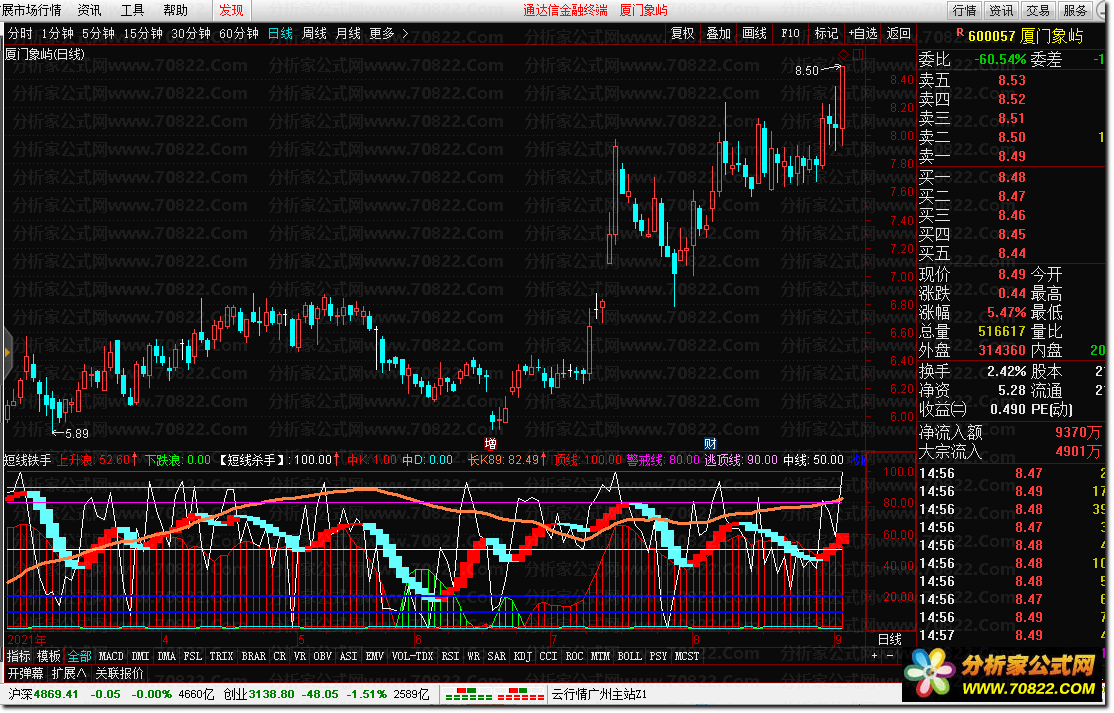The image size is (1114, 713).
Task: Add stock via +自选
Action: [863, 33]
